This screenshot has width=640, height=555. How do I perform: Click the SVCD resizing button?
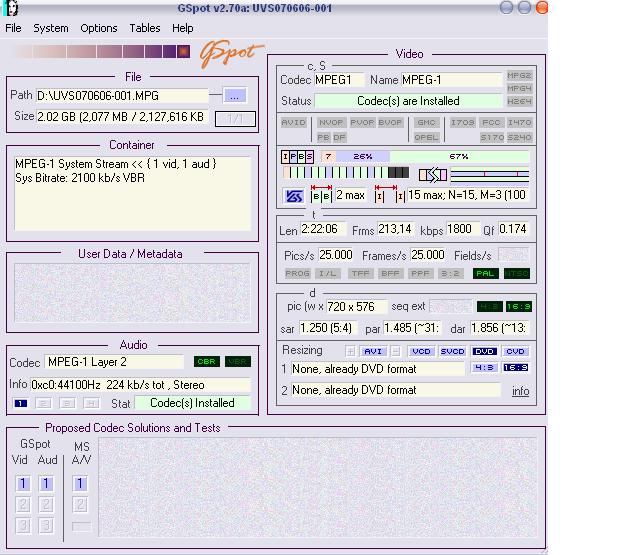(x=453, y=351)
